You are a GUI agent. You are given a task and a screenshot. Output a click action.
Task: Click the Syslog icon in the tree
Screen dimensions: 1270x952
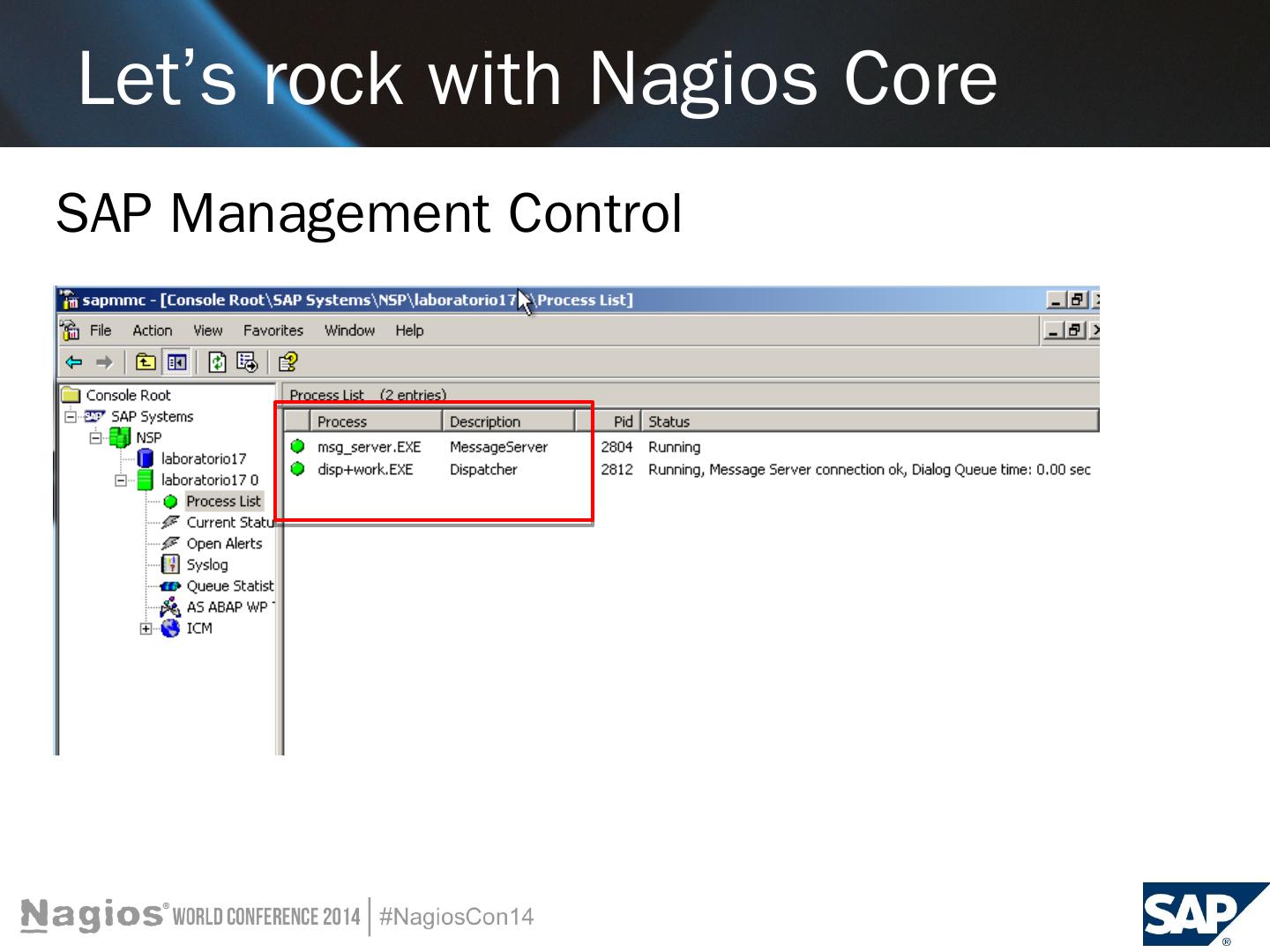point(170,564)
